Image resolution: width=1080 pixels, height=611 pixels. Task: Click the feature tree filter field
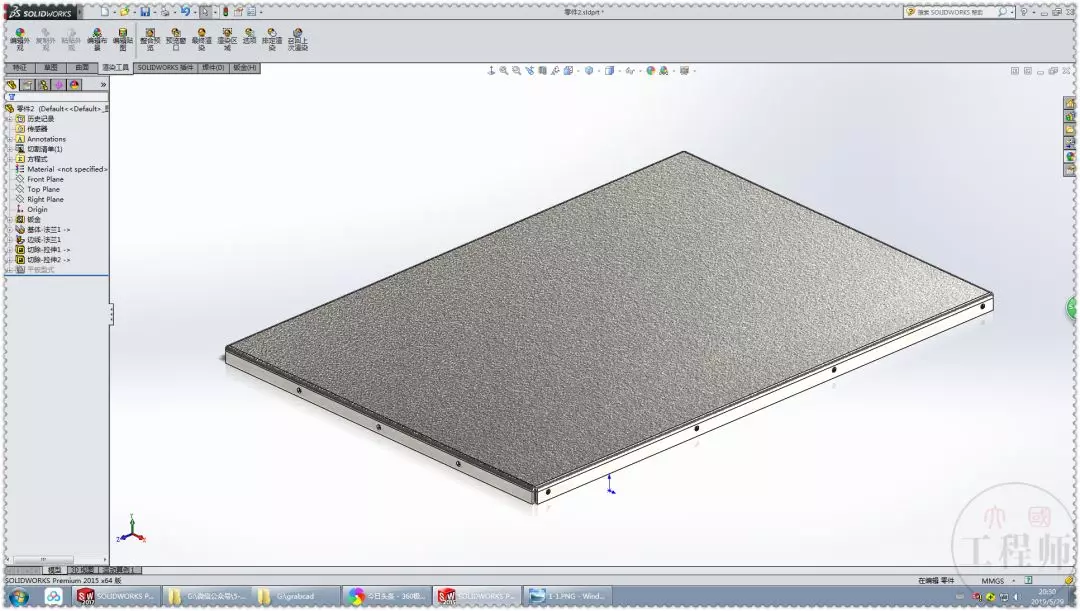click(56, 97)
